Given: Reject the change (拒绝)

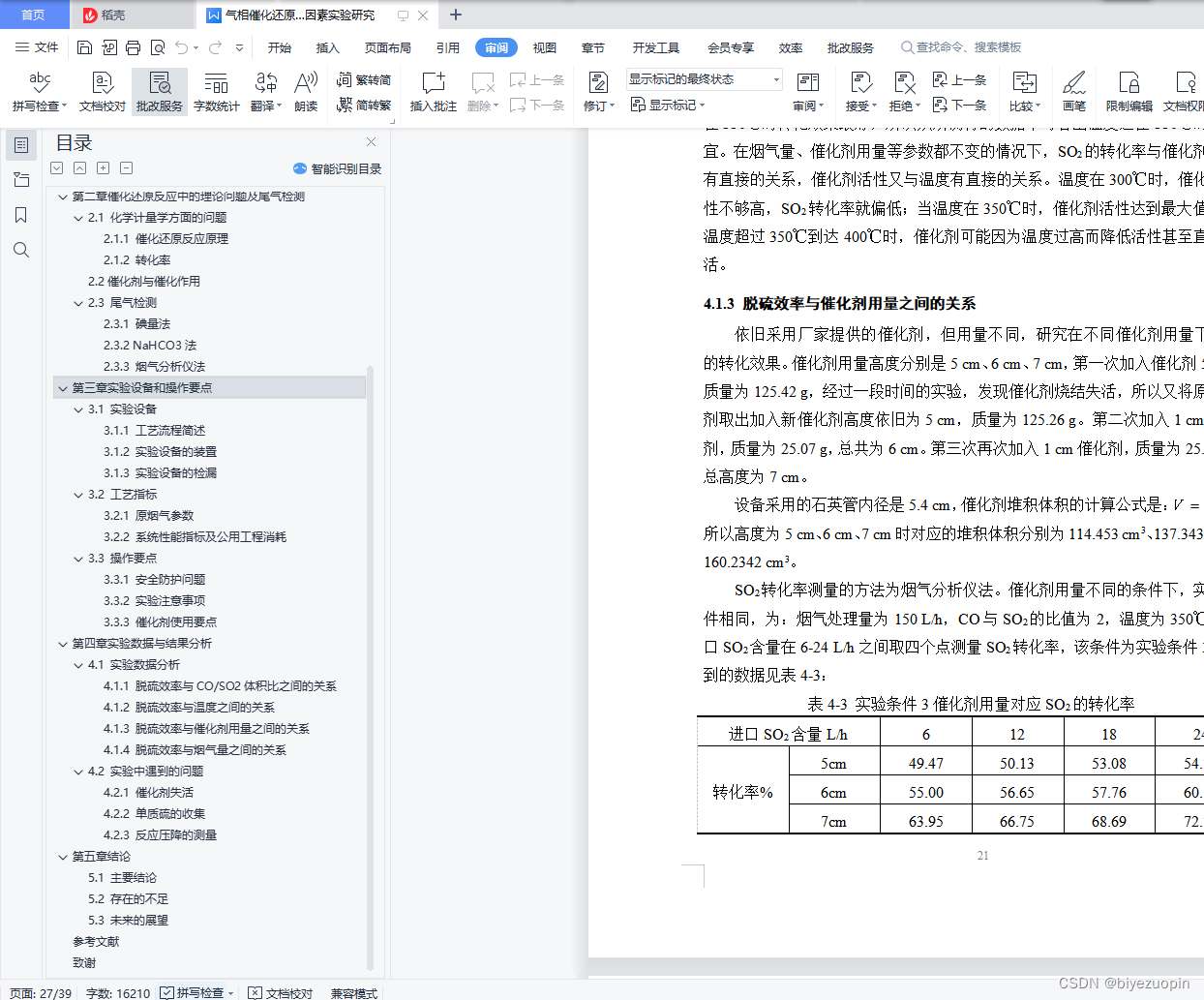Looking at the screenshot, I should [x=905, y=92].
